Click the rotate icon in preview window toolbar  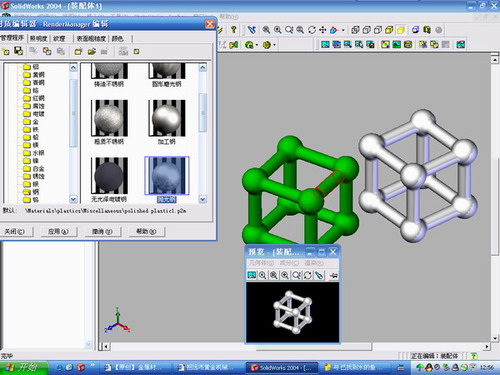308,275
